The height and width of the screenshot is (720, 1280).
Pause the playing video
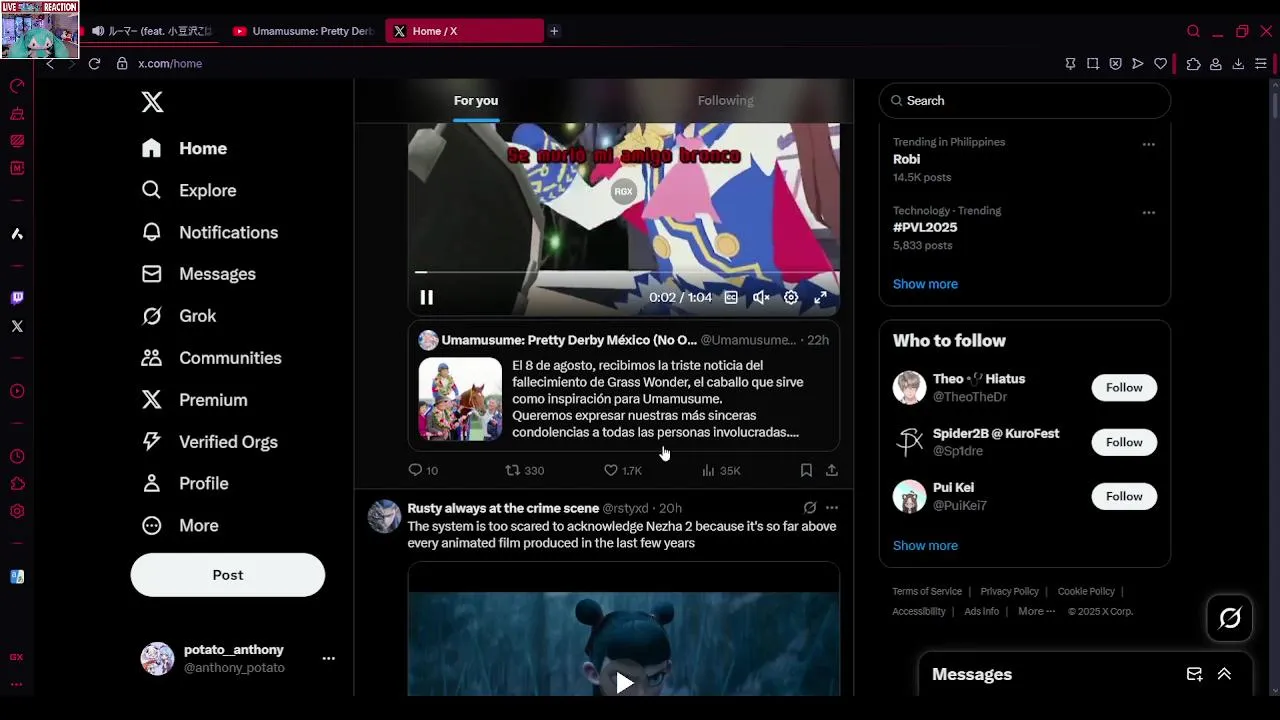point(426,297)
